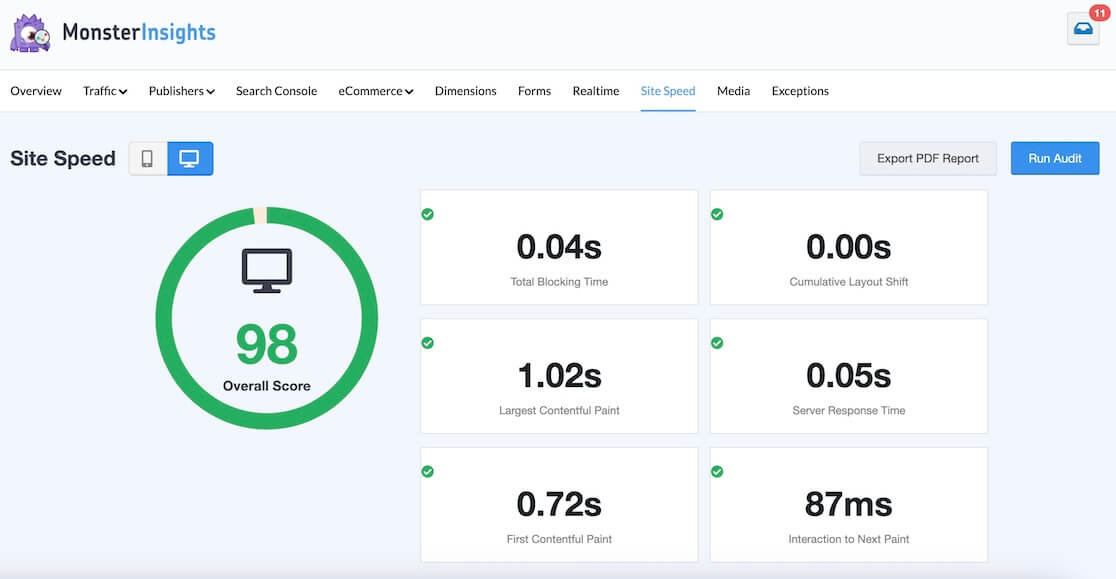Image resolution: width=1116 pixels, height=579 pixels.
Task: Click the Run Audit button
Action: click(x=1055, y=158)
